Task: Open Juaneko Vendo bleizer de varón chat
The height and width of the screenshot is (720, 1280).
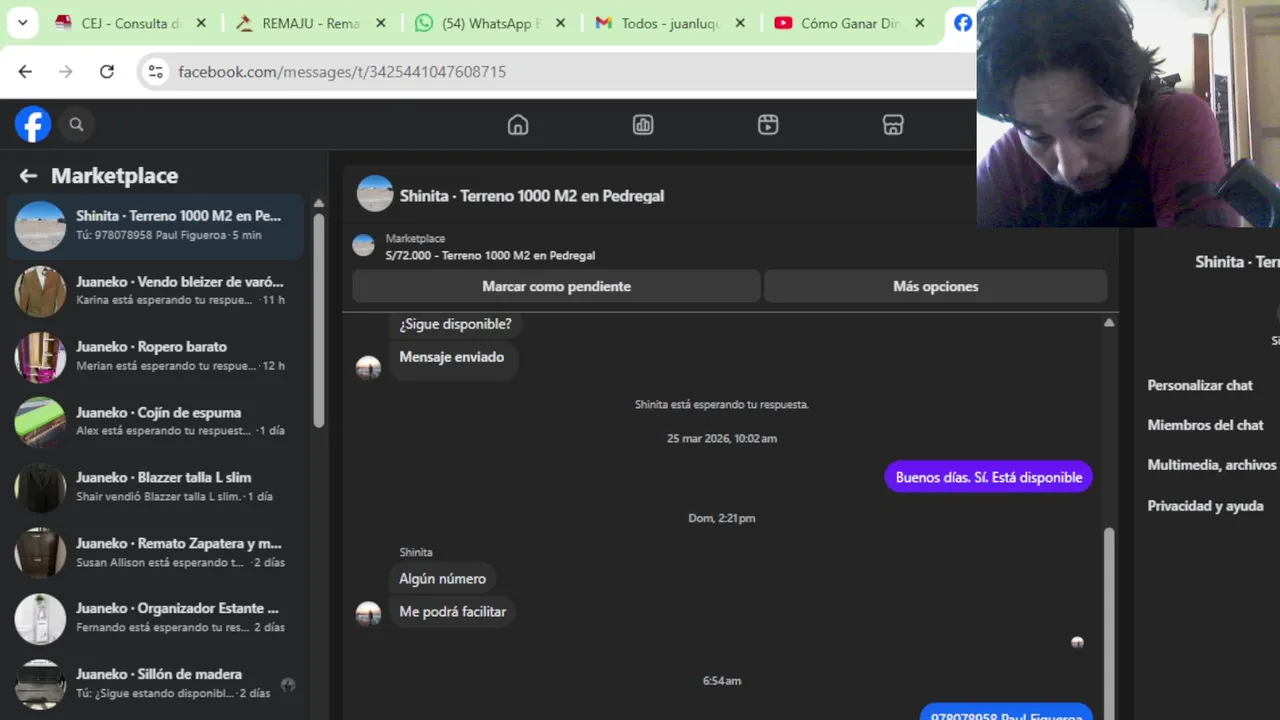Action: click(x=155, y=291)
